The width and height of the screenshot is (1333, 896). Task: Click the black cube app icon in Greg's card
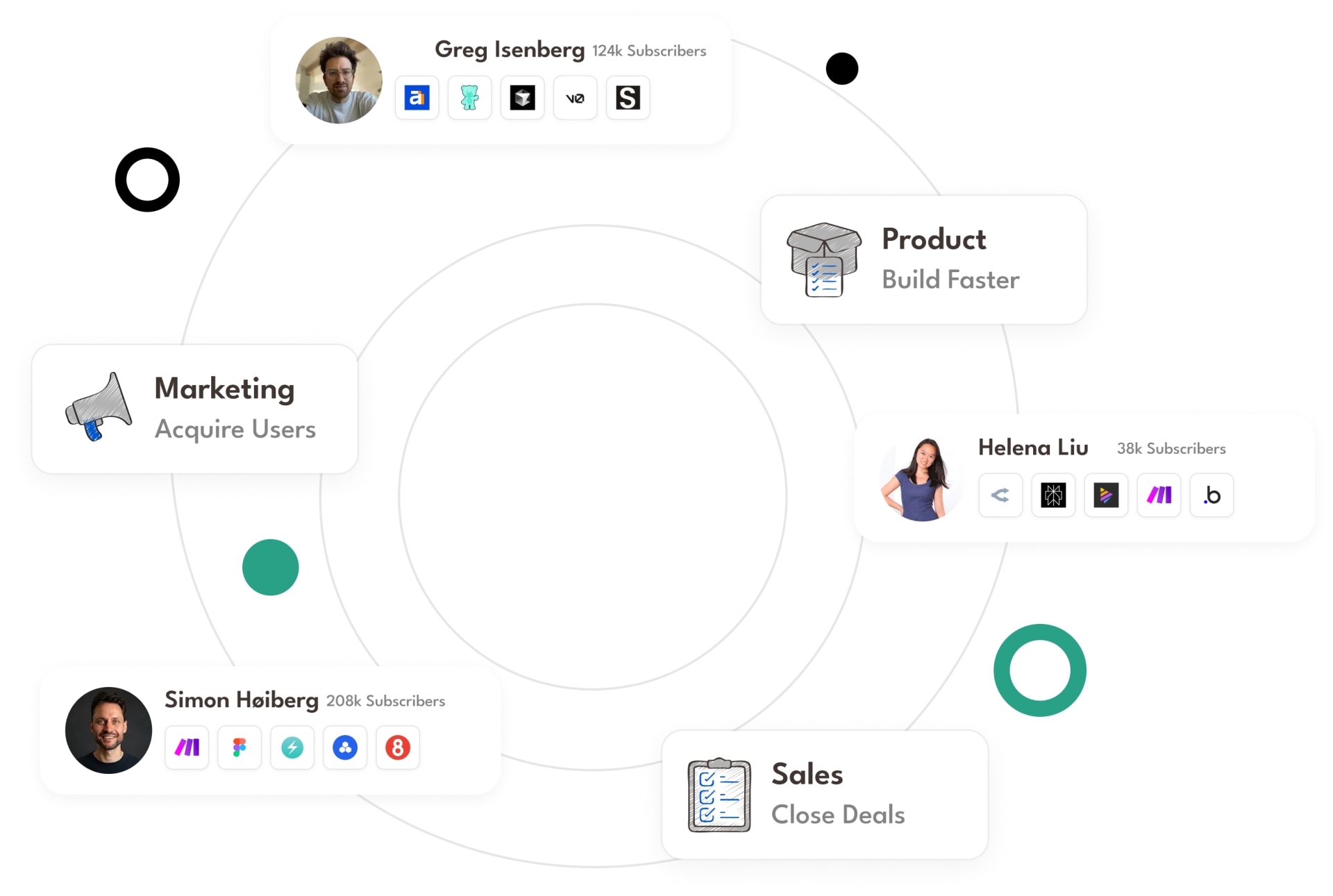point(522,98)
